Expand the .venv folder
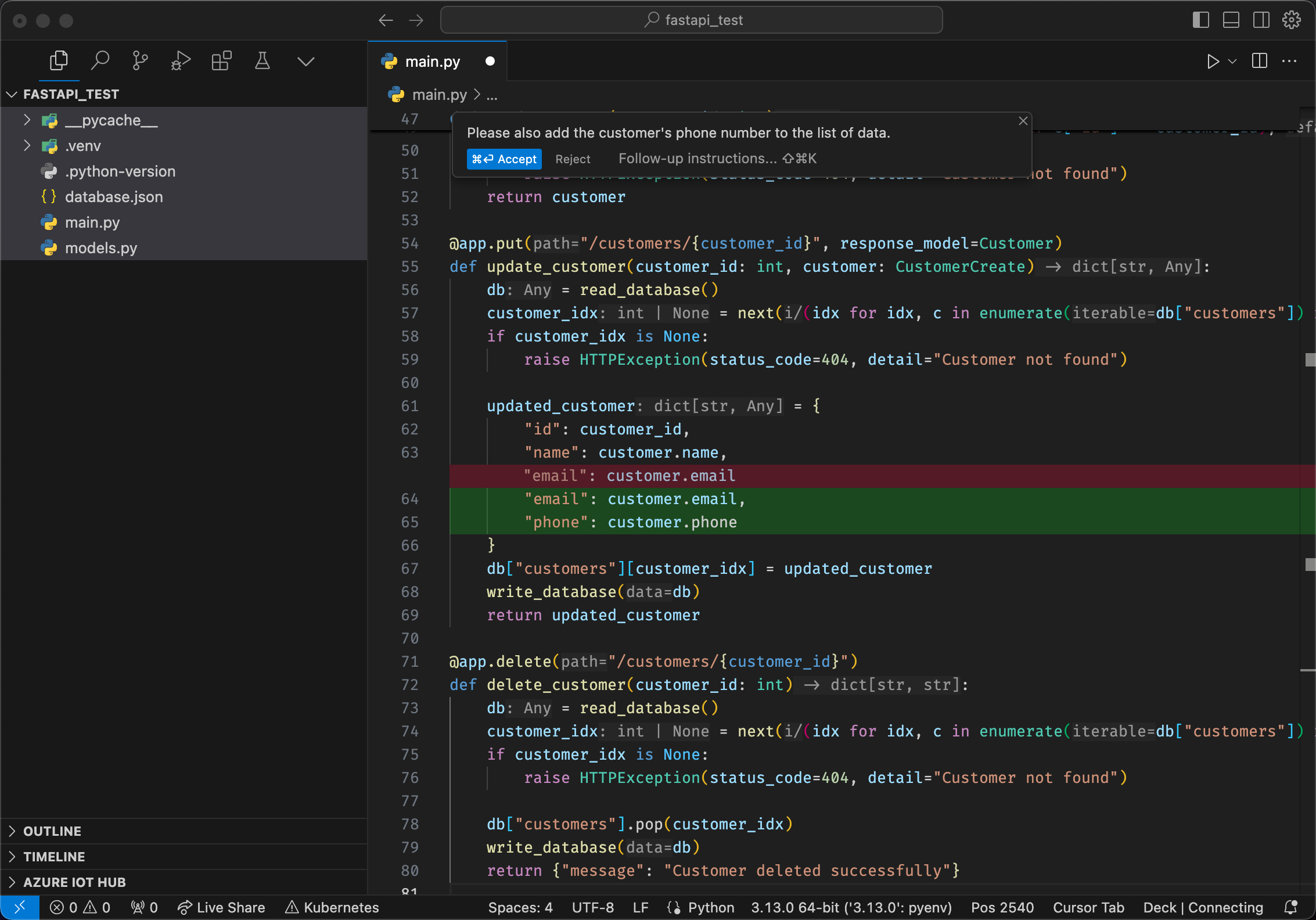Screen dimensions: 1316x920 (27, 146)
